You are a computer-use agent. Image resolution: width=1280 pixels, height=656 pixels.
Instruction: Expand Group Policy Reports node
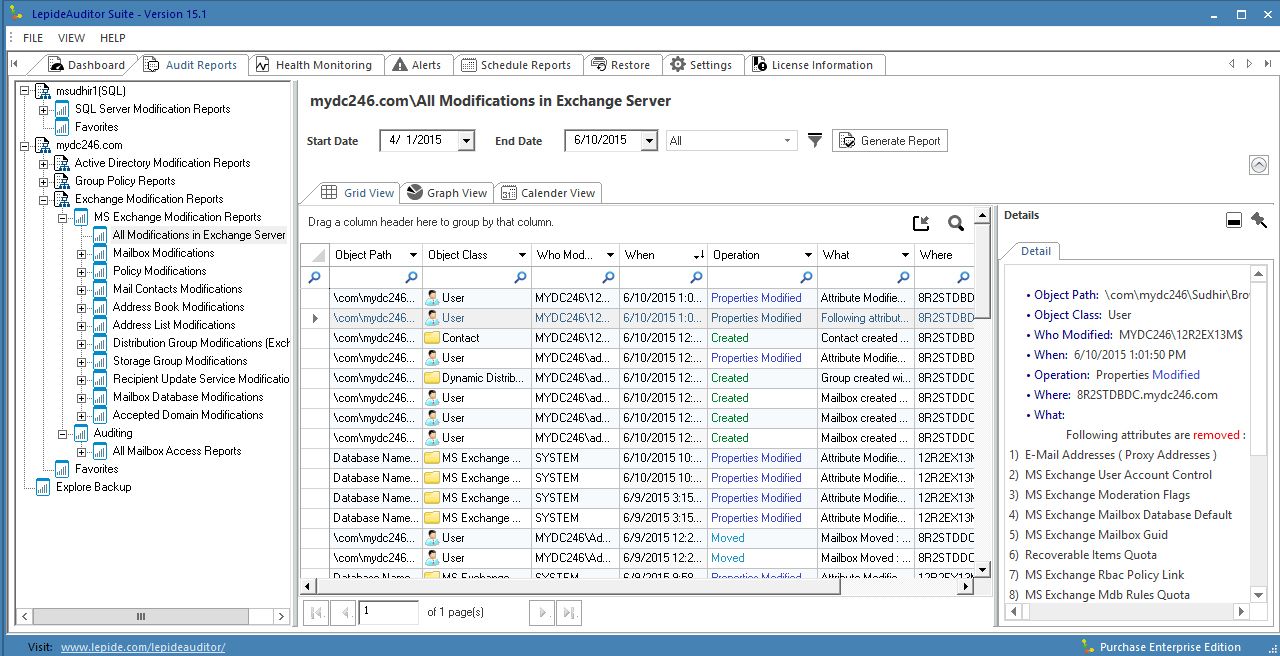click(x=43, y=181)
